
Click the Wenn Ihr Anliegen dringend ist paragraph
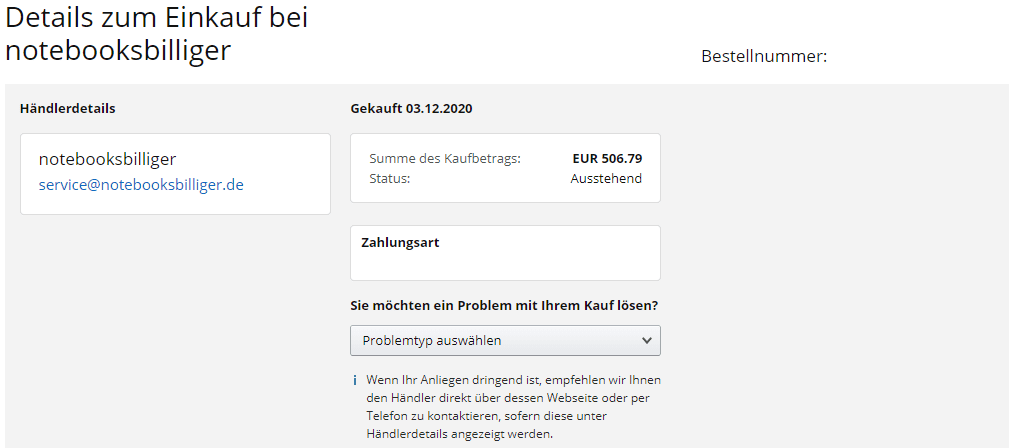(x=513, y=398)
